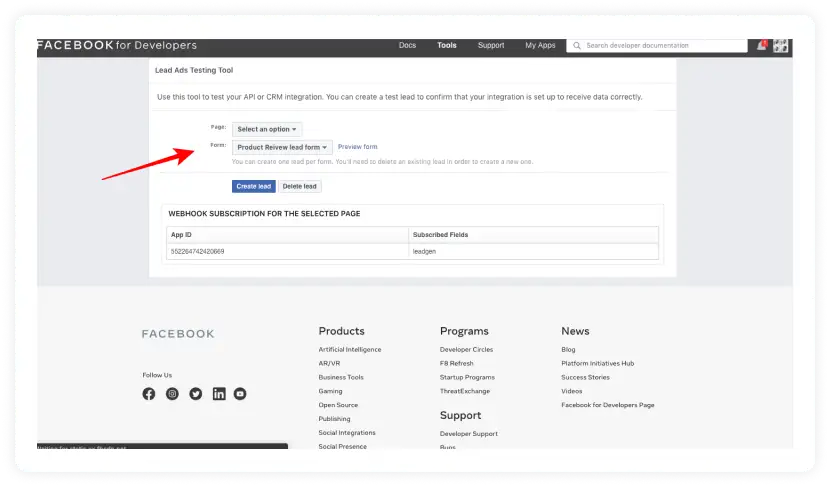This screenshot has height=487, width=830.
Task: Click the Create lead button
Action: (x=254, y=186)
